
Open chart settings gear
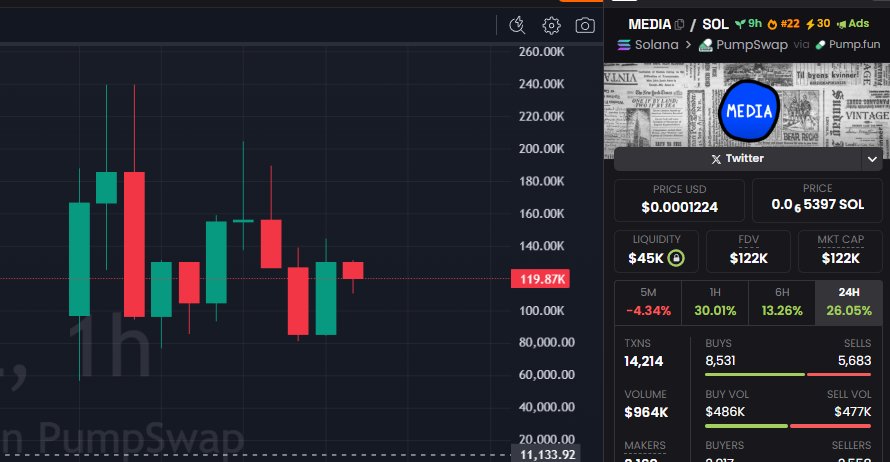click(x=551, y=25)
